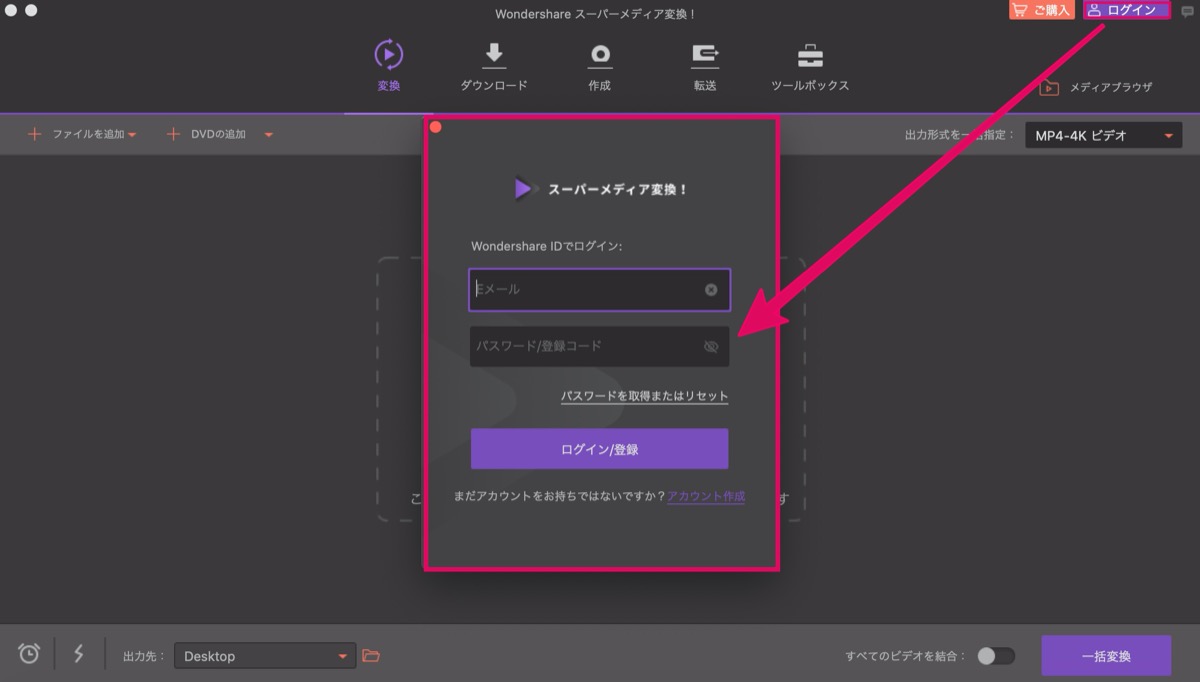Viewport: 1200px width, 682px height.
Task: Focus the パスワード/登録コード input field
Action: click(599, 347)
